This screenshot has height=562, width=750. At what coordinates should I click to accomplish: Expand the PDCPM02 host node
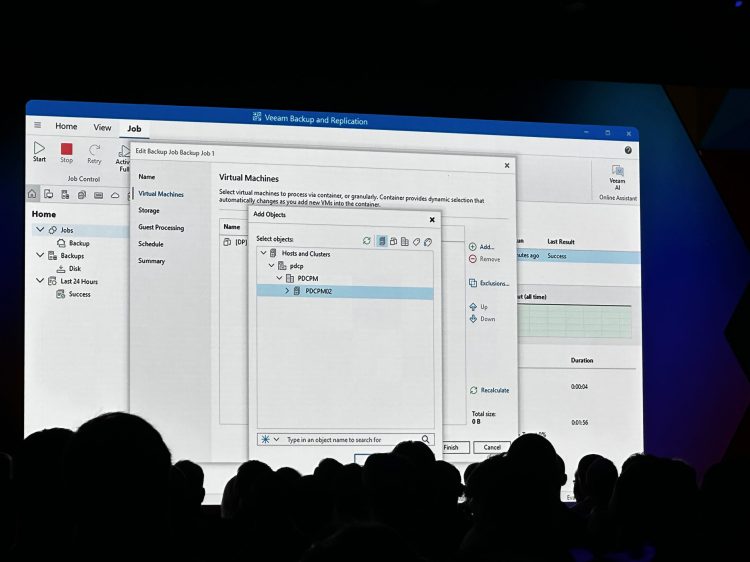pyautogui.click(x=287, y=291)
